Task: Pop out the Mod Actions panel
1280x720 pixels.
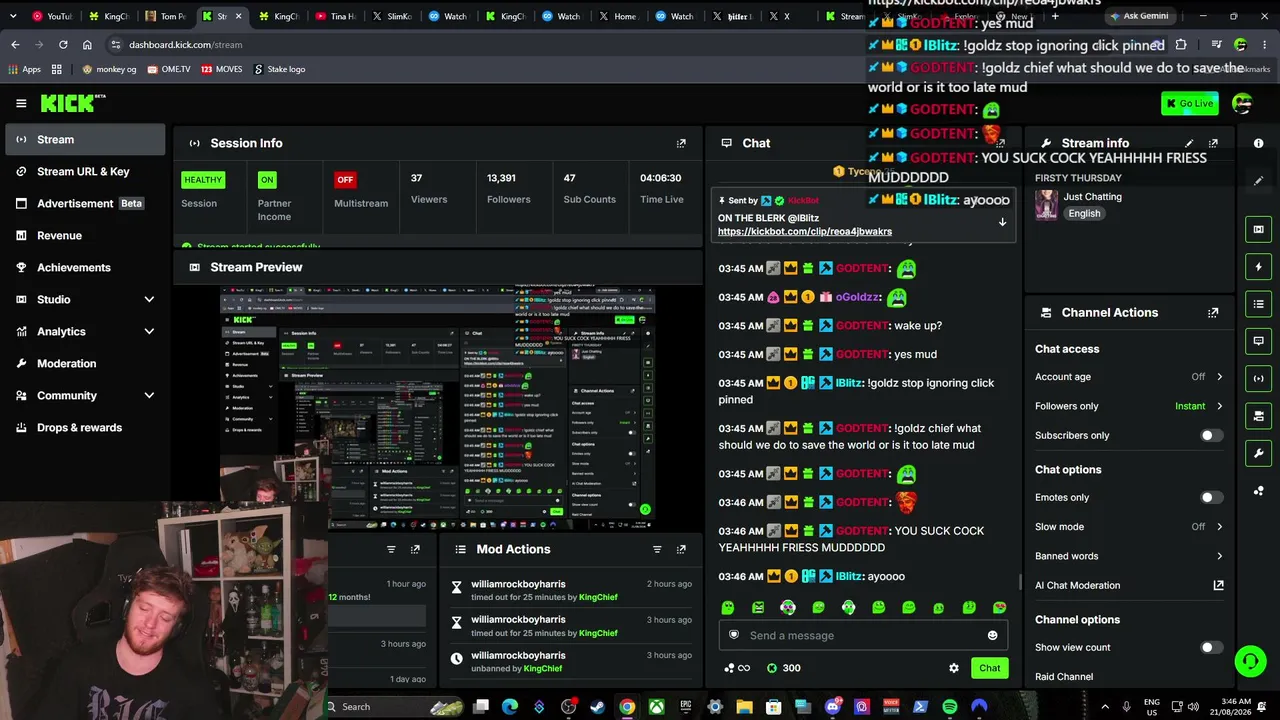Action: 681,549
